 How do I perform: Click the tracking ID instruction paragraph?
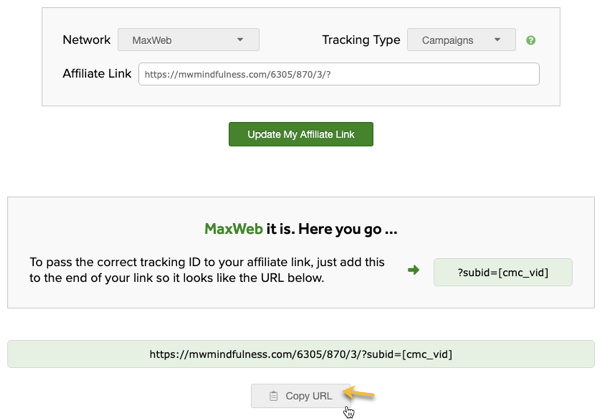[207, 270]
